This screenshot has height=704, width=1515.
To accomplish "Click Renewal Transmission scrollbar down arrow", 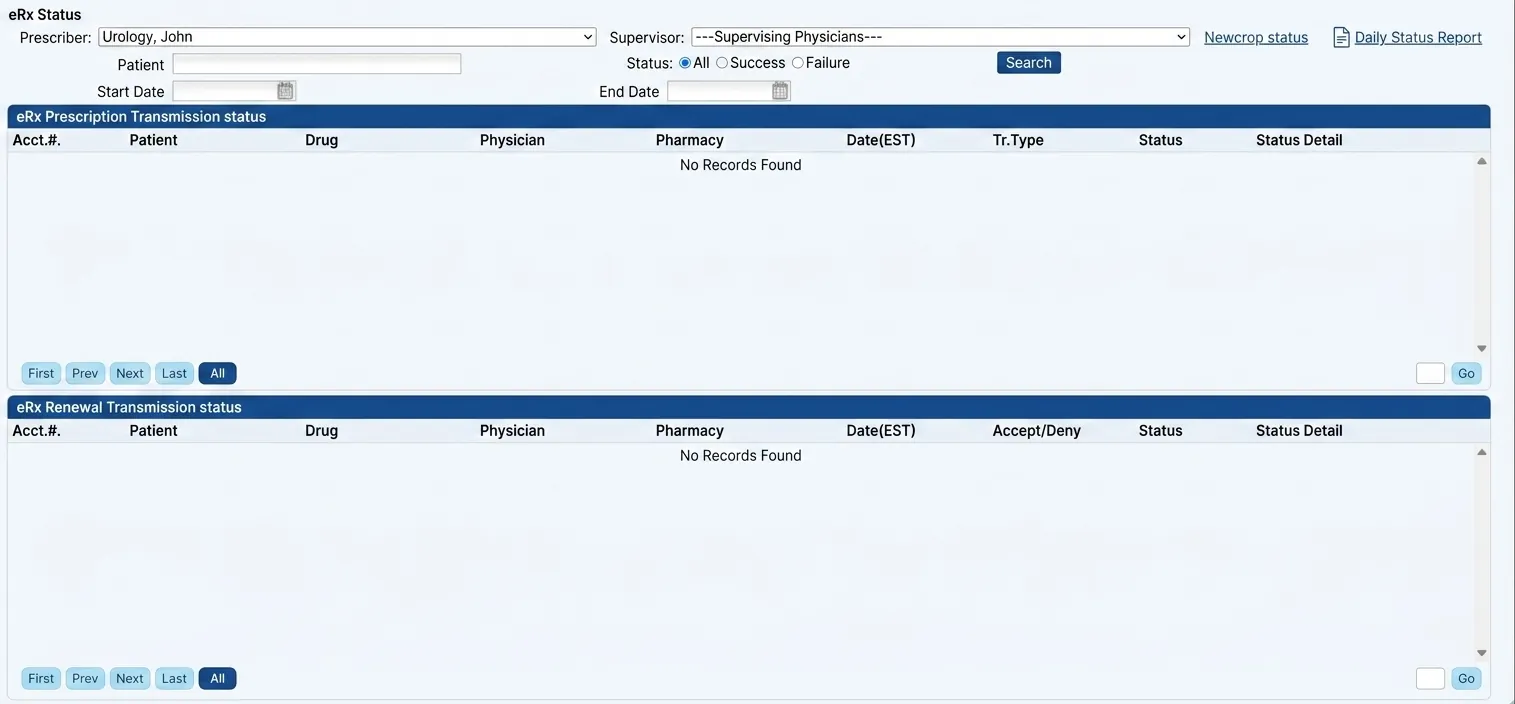I will (x=1482, y=653).
